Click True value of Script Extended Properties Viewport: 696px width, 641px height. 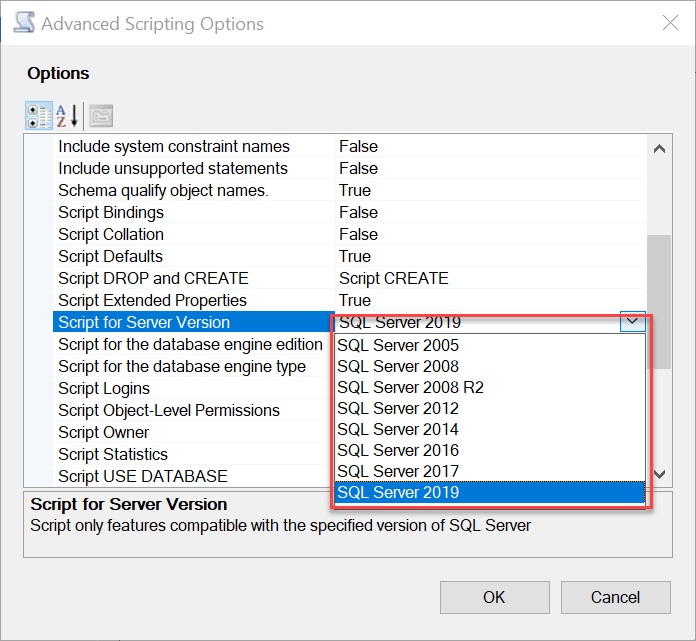(491, 300)
